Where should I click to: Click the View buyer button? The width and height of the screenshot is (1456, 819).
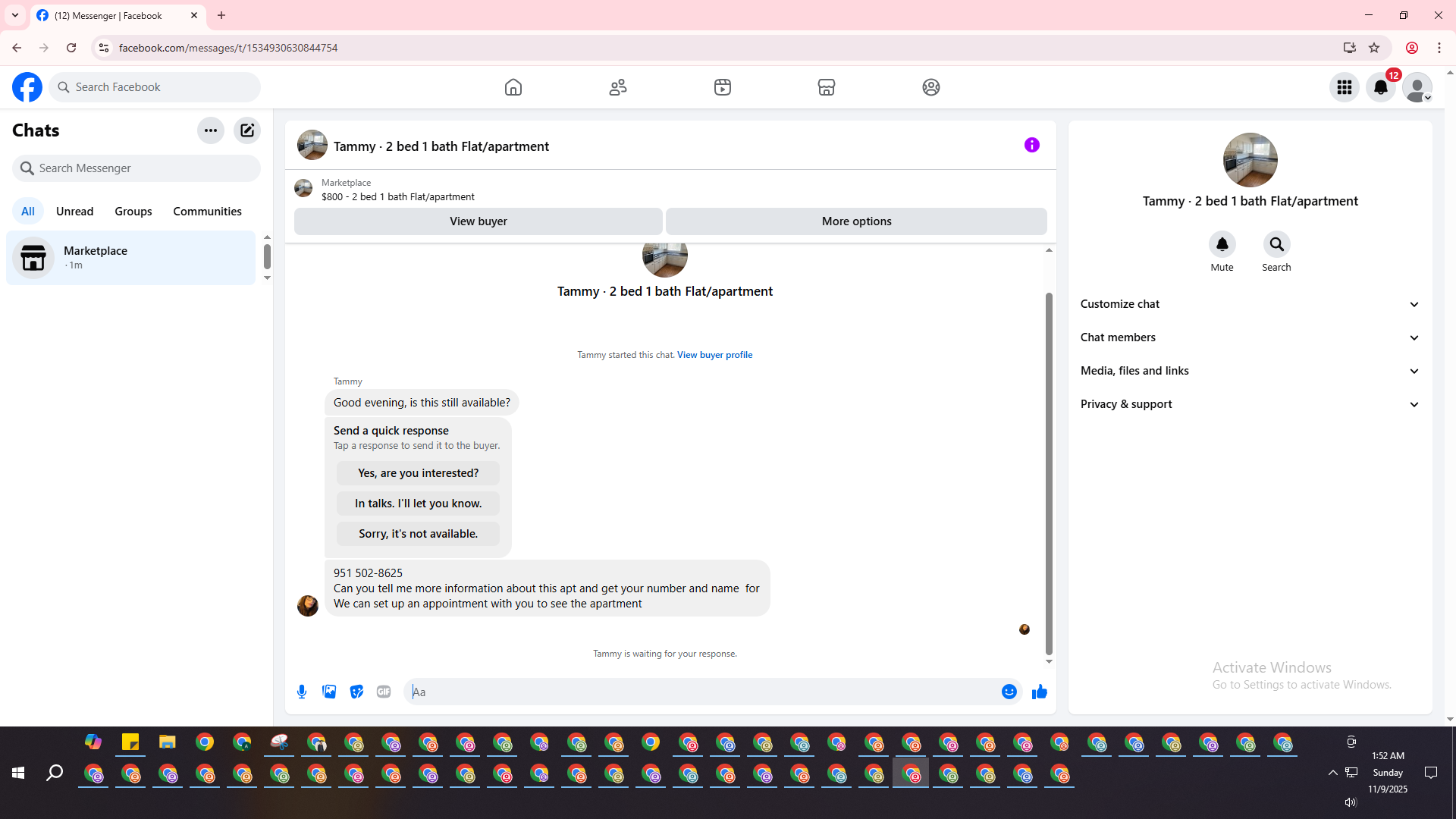pos(478,221)
